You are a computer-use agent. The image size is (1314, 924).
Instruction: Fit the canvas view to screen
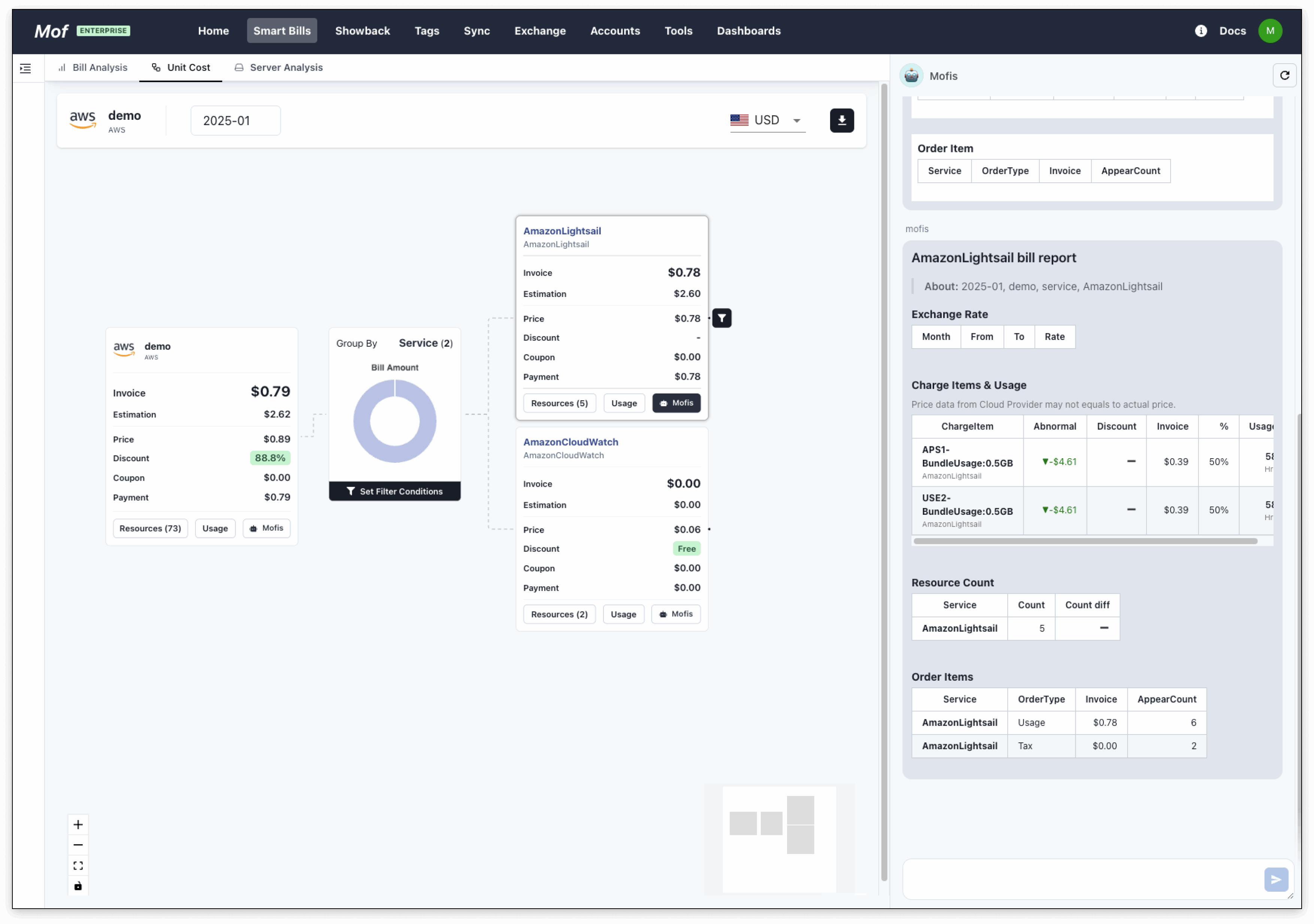pyautogui.click(x=78, y=866)
